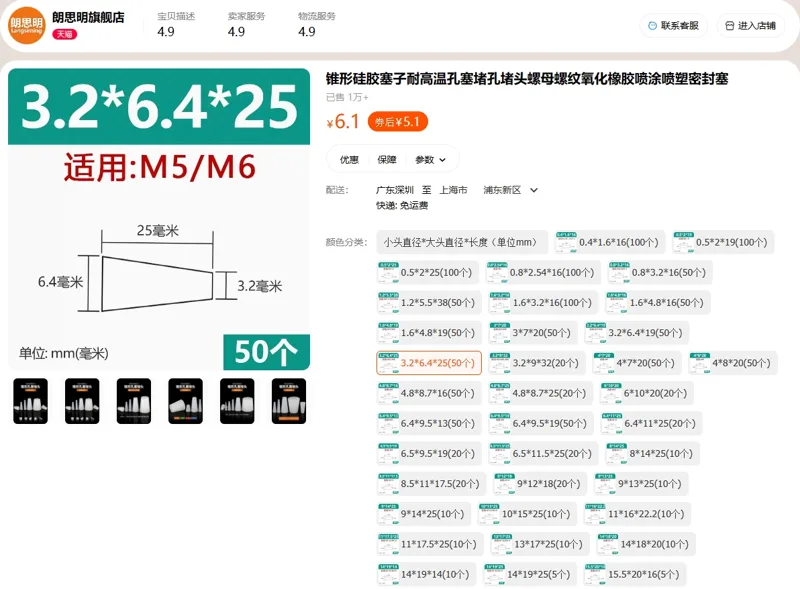
Task: Pick the 14*19*25(5个) size
Action: pyautogui.click(x=530, y=574)
